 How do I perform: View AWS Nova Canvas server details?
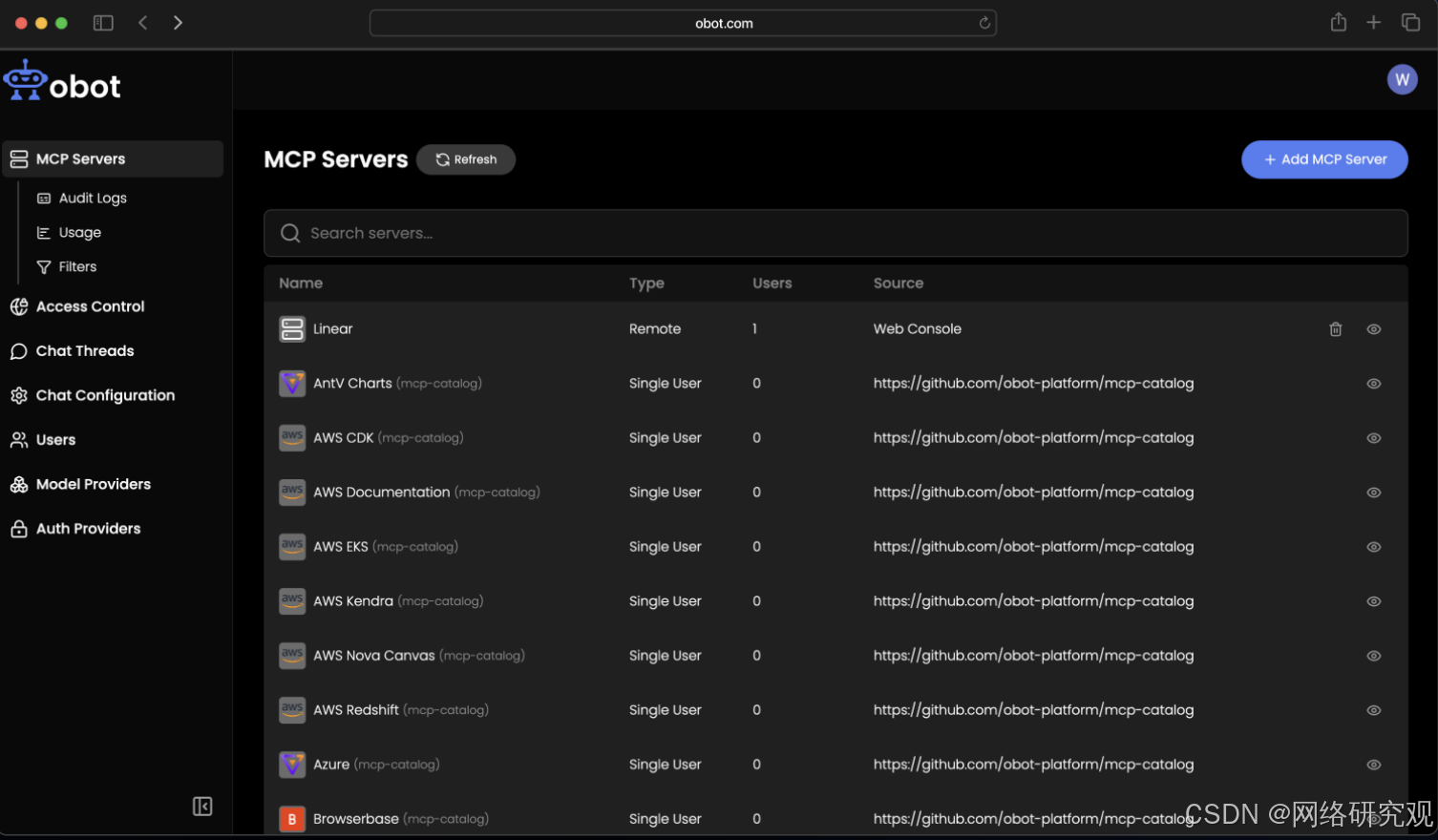tap(1374, 656)
